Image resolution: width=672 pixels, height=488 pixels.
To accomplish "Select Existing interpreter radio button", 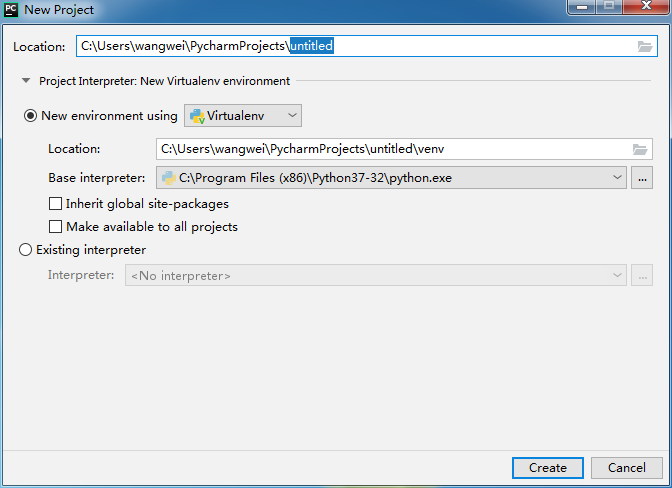I will tap(25, 250).
